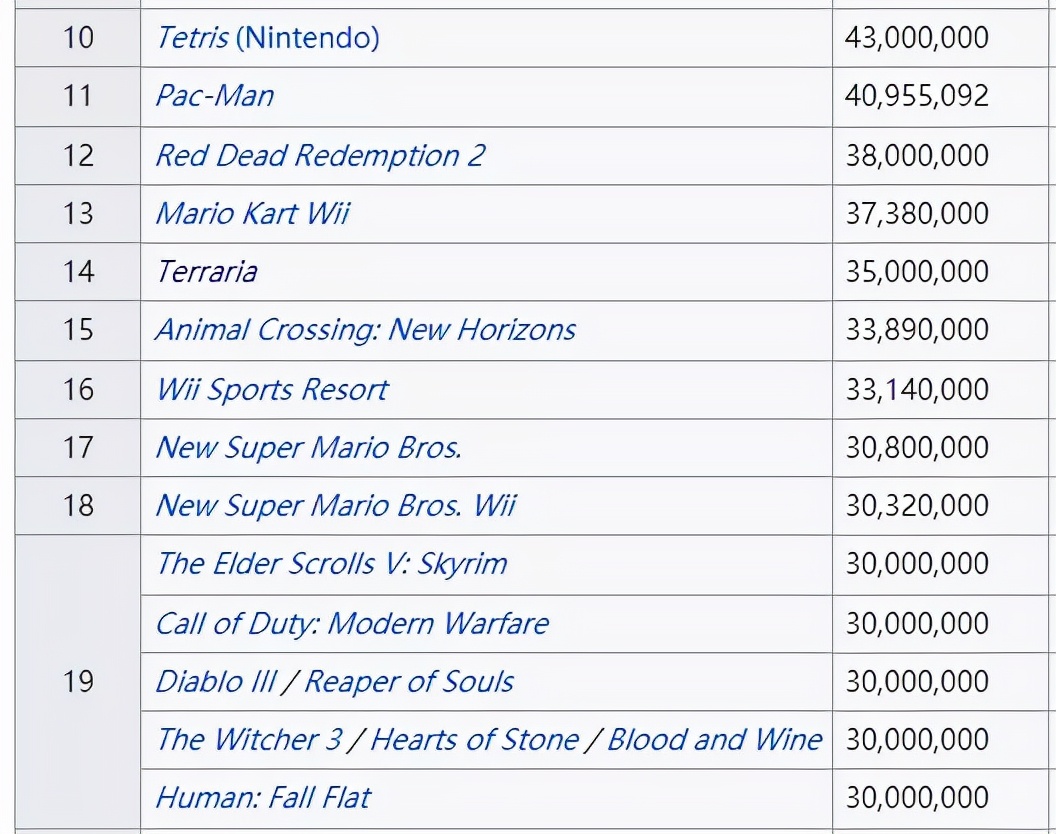Click the Nintendo link beside Tetris
The height and width of the screenshot is (834, 1056).
310,38
